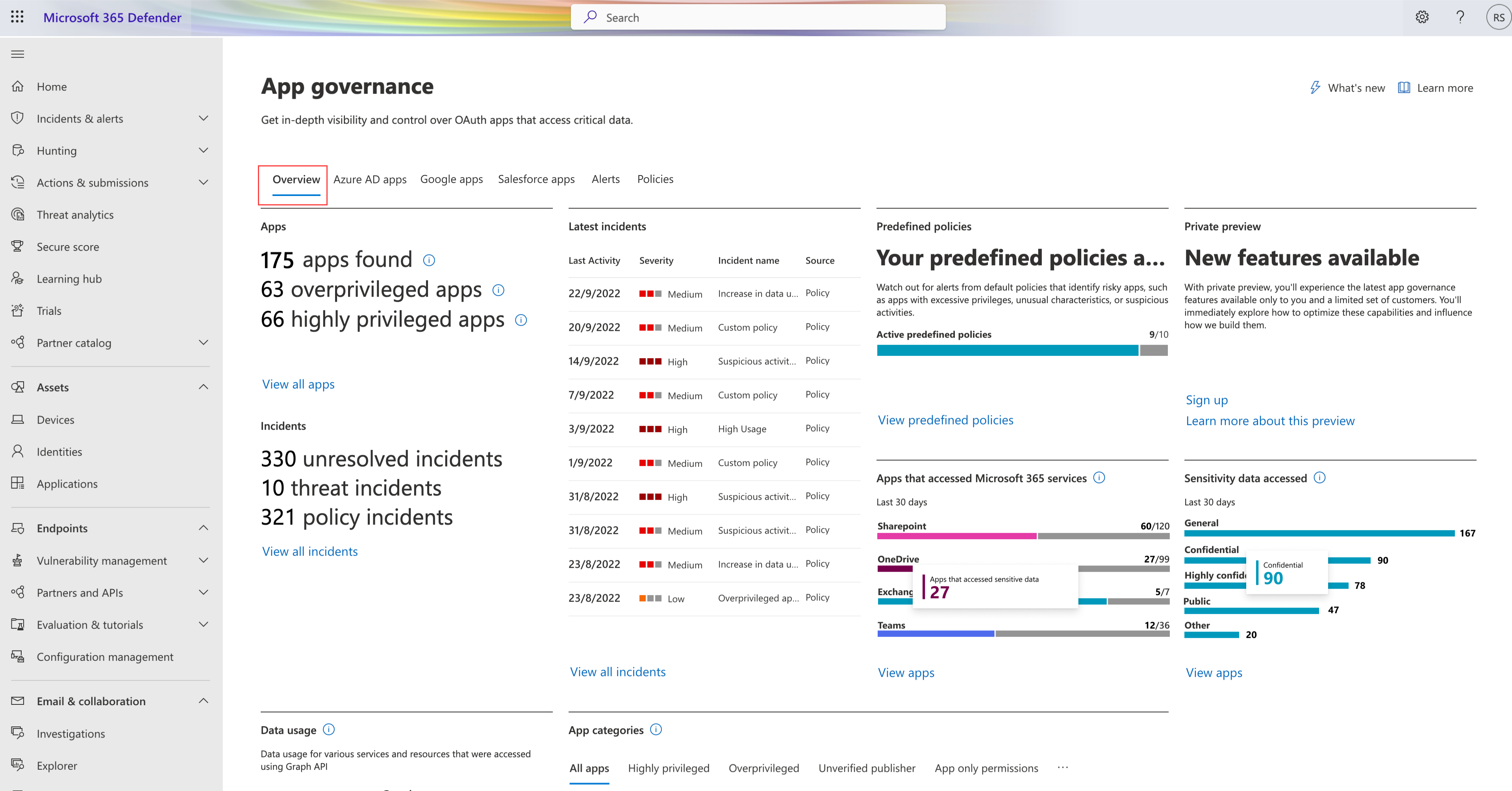Click the Settings gear icon
Screen dimensions: 1512x791
tap(1422, 17)
